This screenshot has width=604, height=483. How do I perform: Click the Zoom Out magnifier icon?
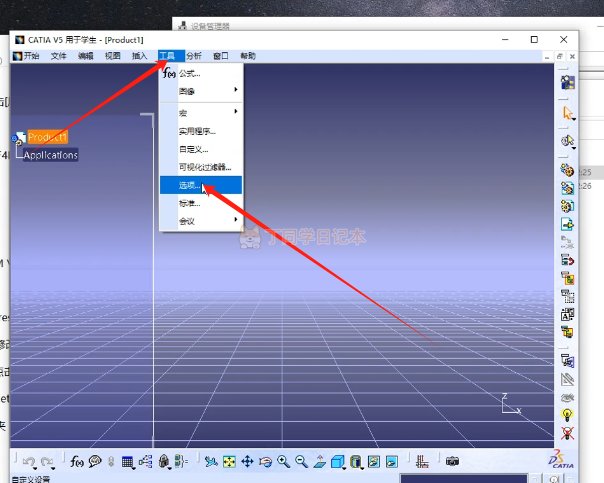point(301,462)
